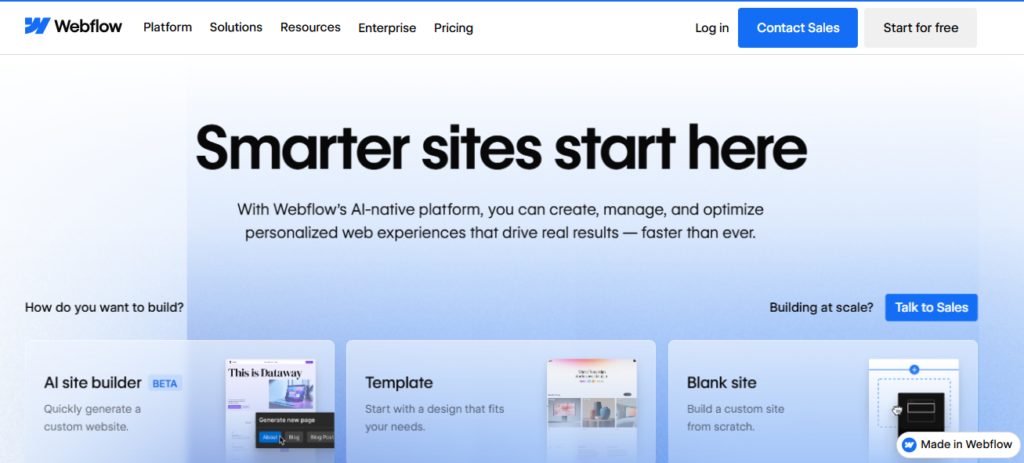This screenshot has height=463, width=1024.
Task: Click the Made in Webflow badge
Action: 957,445
